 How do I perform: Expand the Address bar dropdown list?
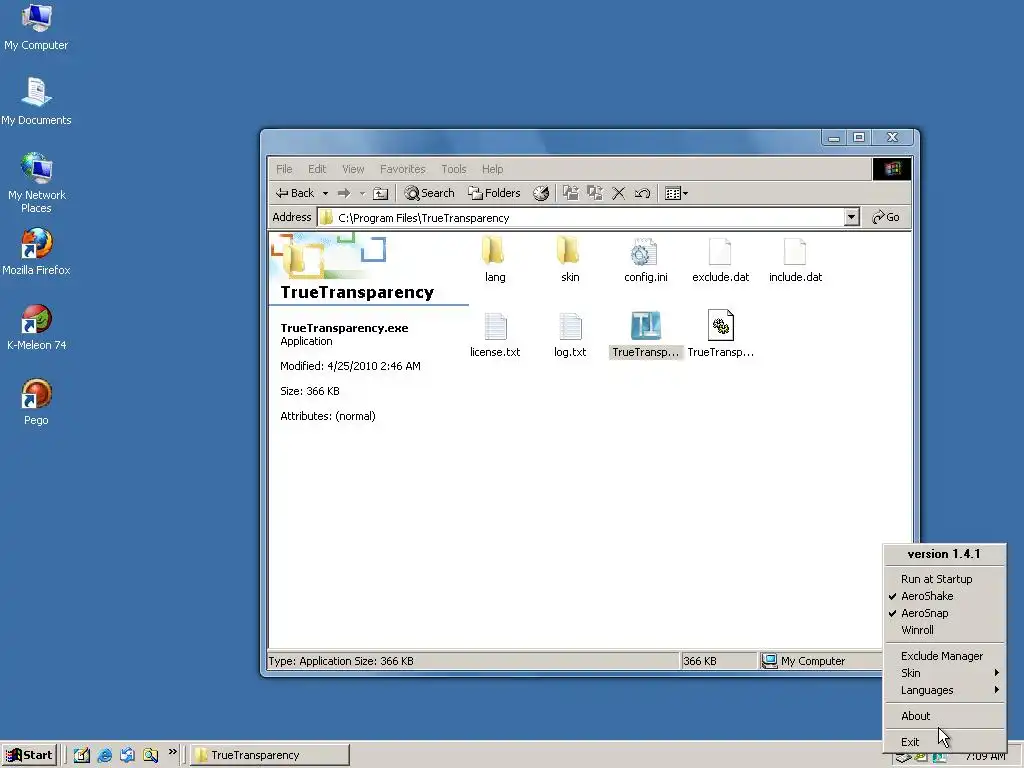click(851, 217)
